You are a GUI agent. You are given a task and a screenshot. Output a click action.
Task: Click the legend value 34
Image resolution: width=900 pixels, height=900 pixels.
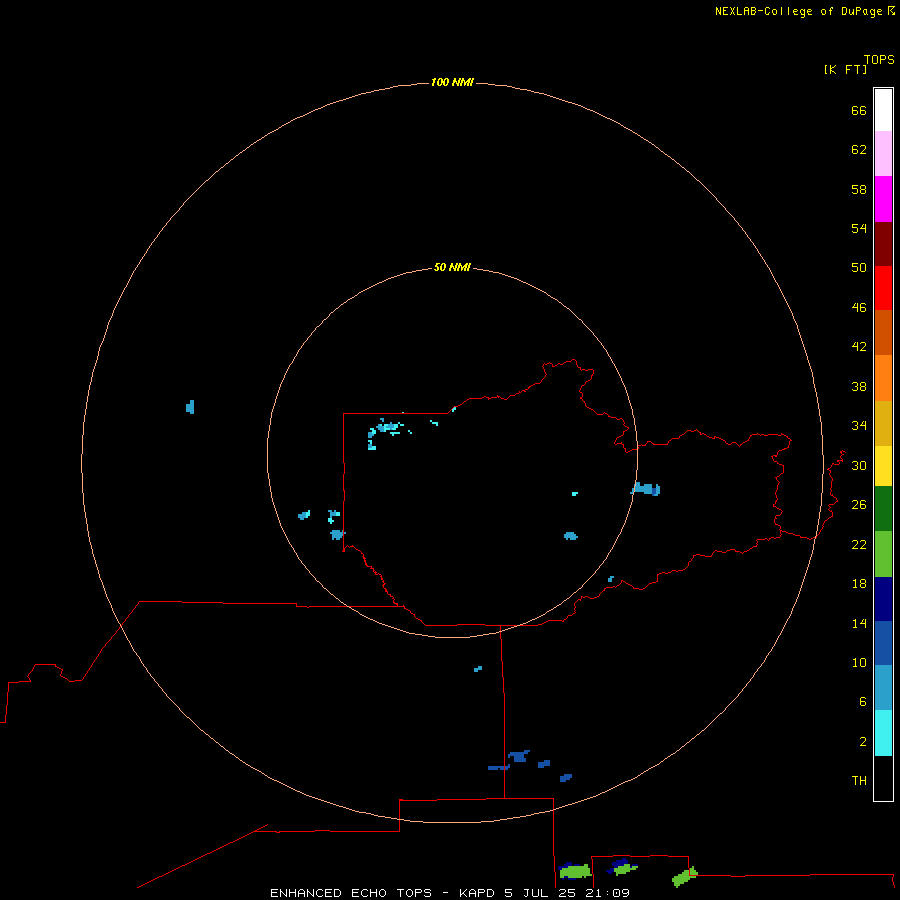click(x=859, y=425)
